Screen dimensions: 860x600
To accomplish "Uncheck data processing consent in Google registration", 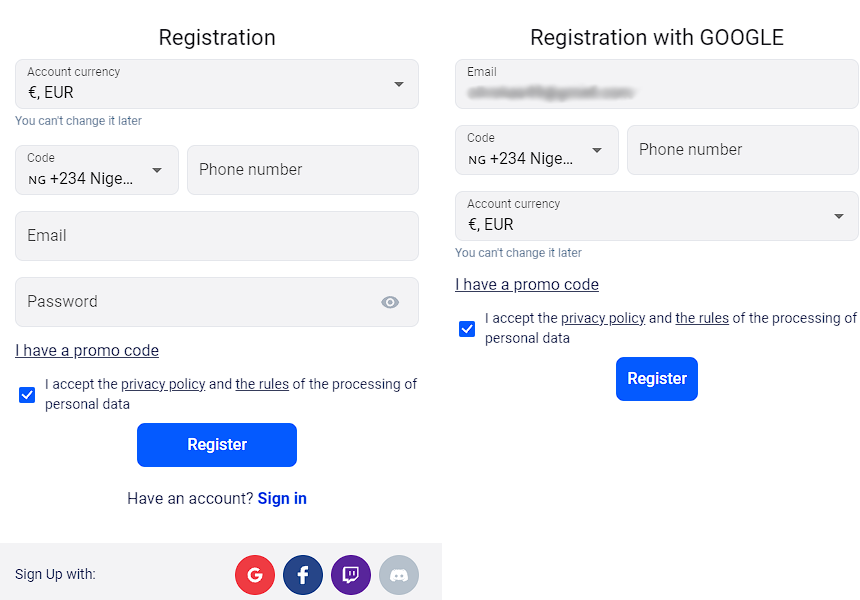I will click(467, 328).
